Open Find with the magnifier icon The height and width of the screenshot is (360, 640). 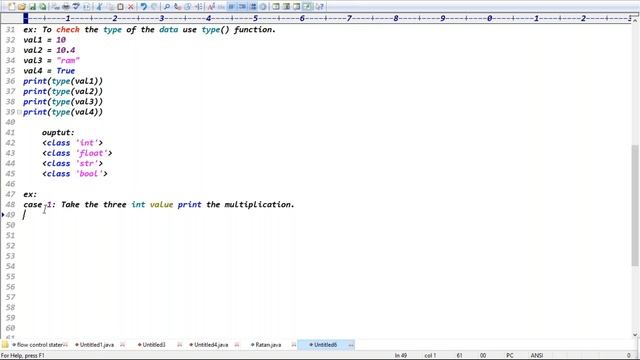tap(167, 7)
